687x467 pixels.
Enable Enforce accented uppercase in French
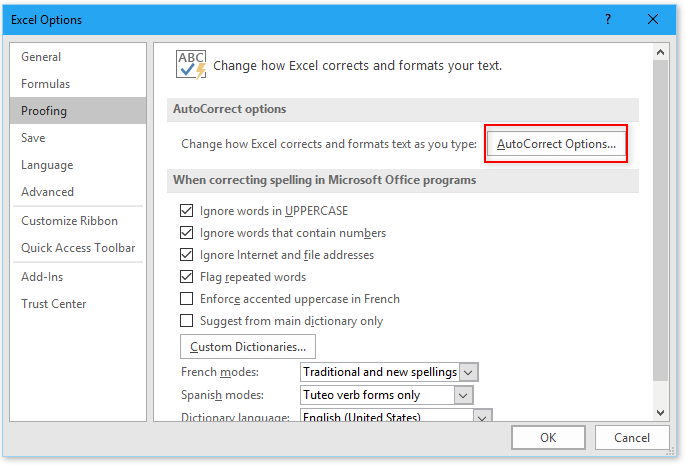click(x=186, y=299)
